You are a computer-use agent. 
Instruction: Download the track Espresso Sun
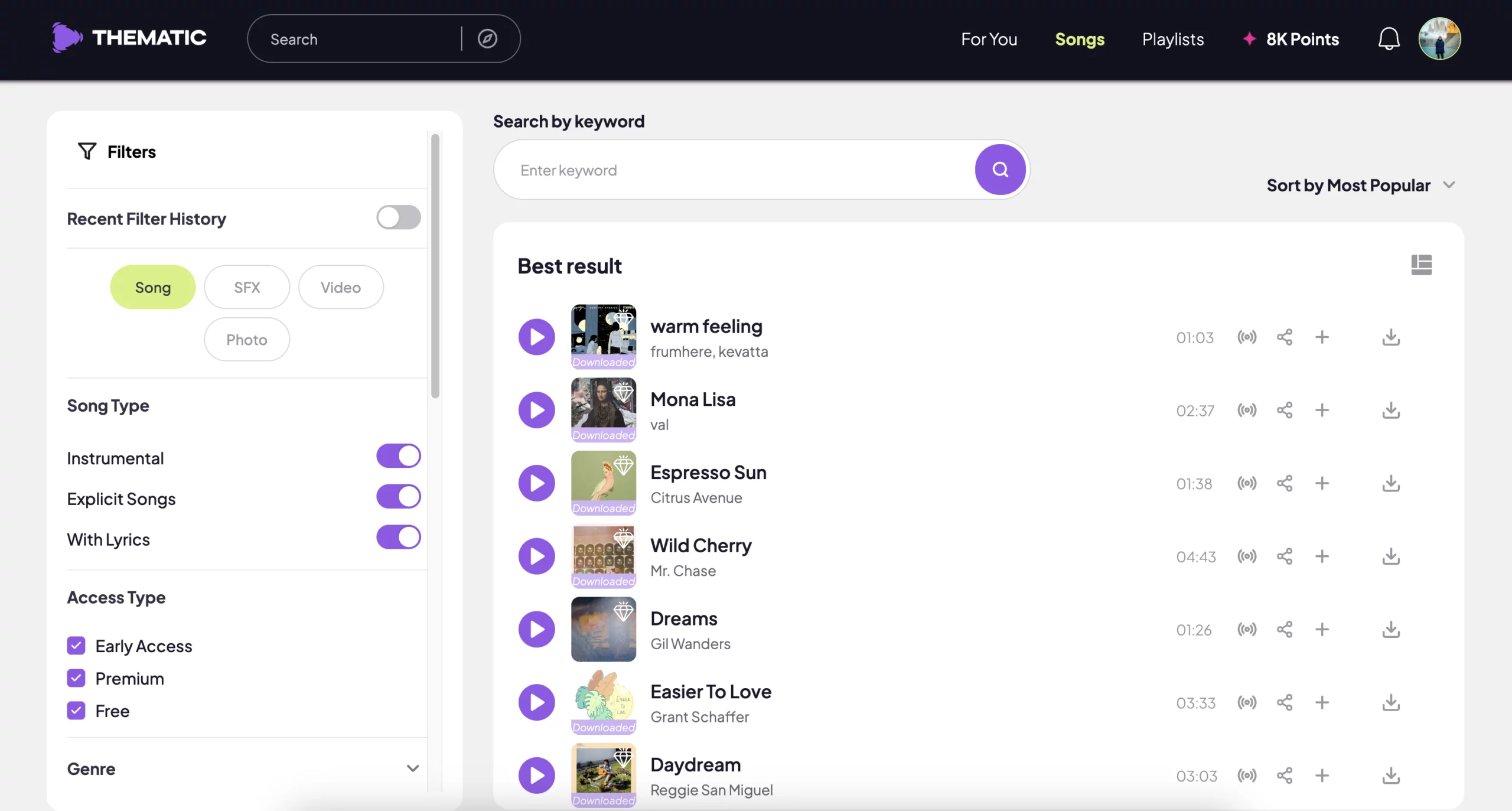[x=1391, y=483]
